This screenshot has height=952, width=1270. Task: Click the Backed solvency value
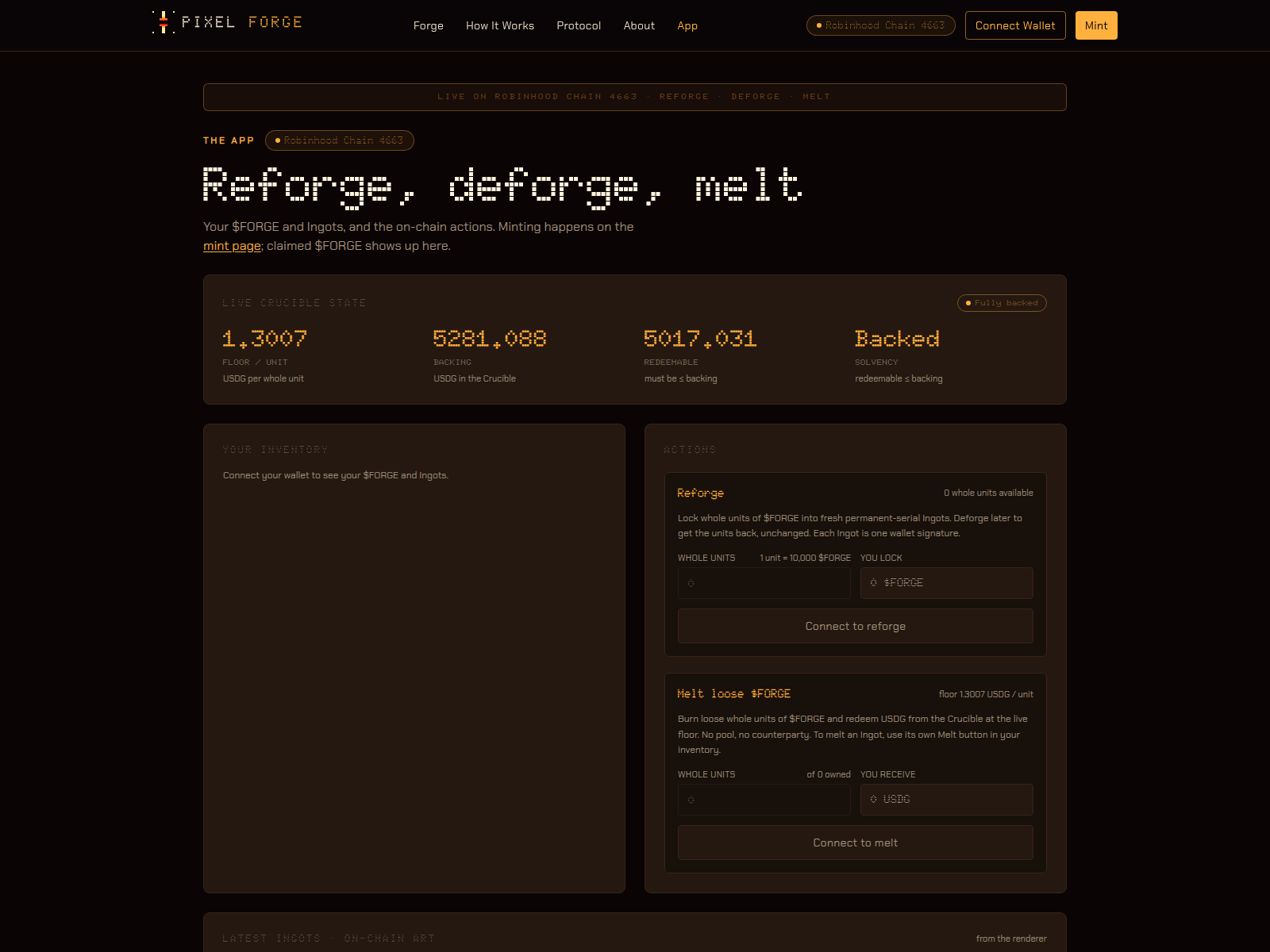[x=897, y=339]
